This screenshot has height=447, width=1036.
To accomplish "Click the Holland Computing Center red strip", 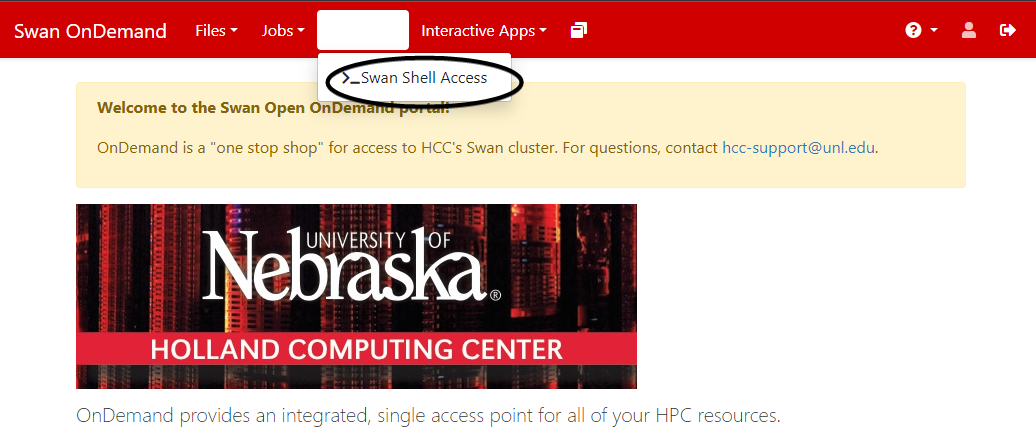I will coord(356,349).
